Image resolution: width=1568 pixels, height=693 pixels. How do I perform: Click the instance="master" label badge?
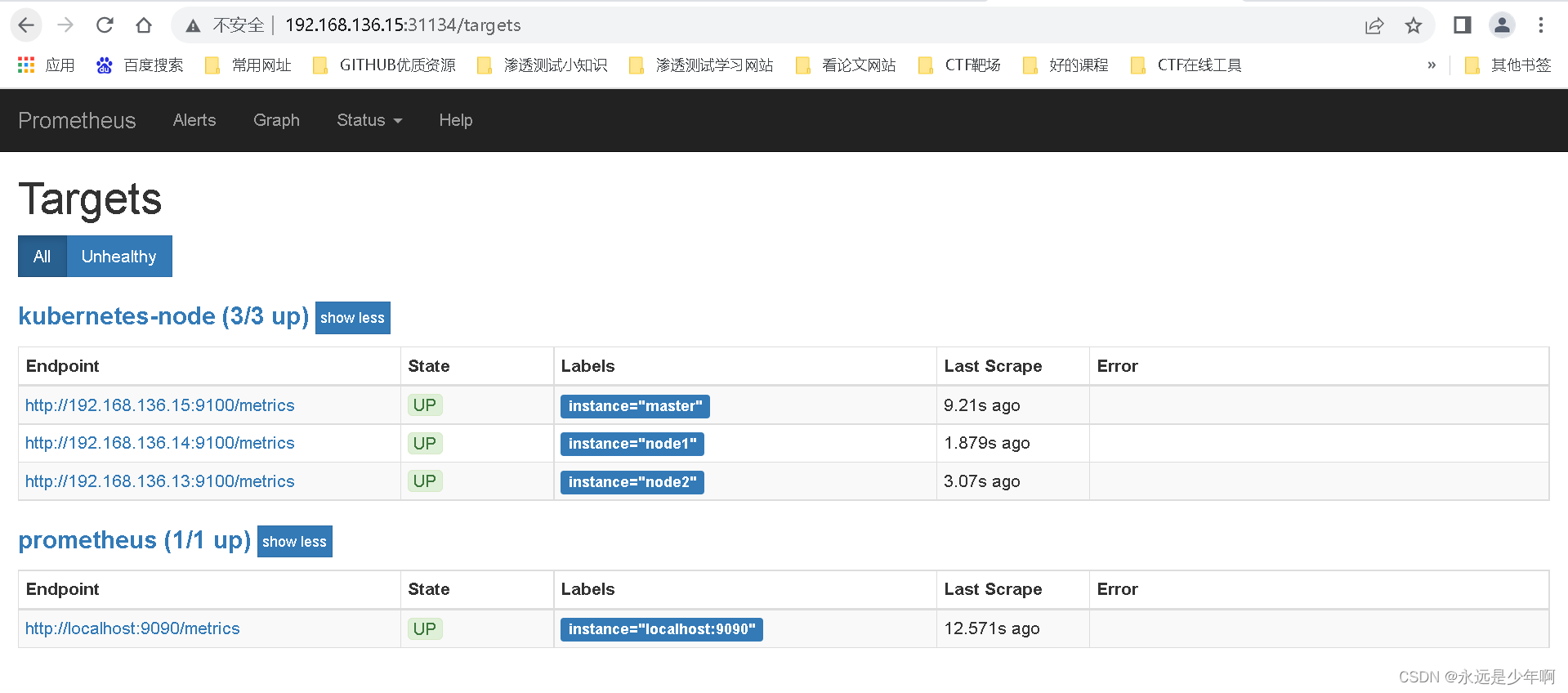(x=635, y=406)
